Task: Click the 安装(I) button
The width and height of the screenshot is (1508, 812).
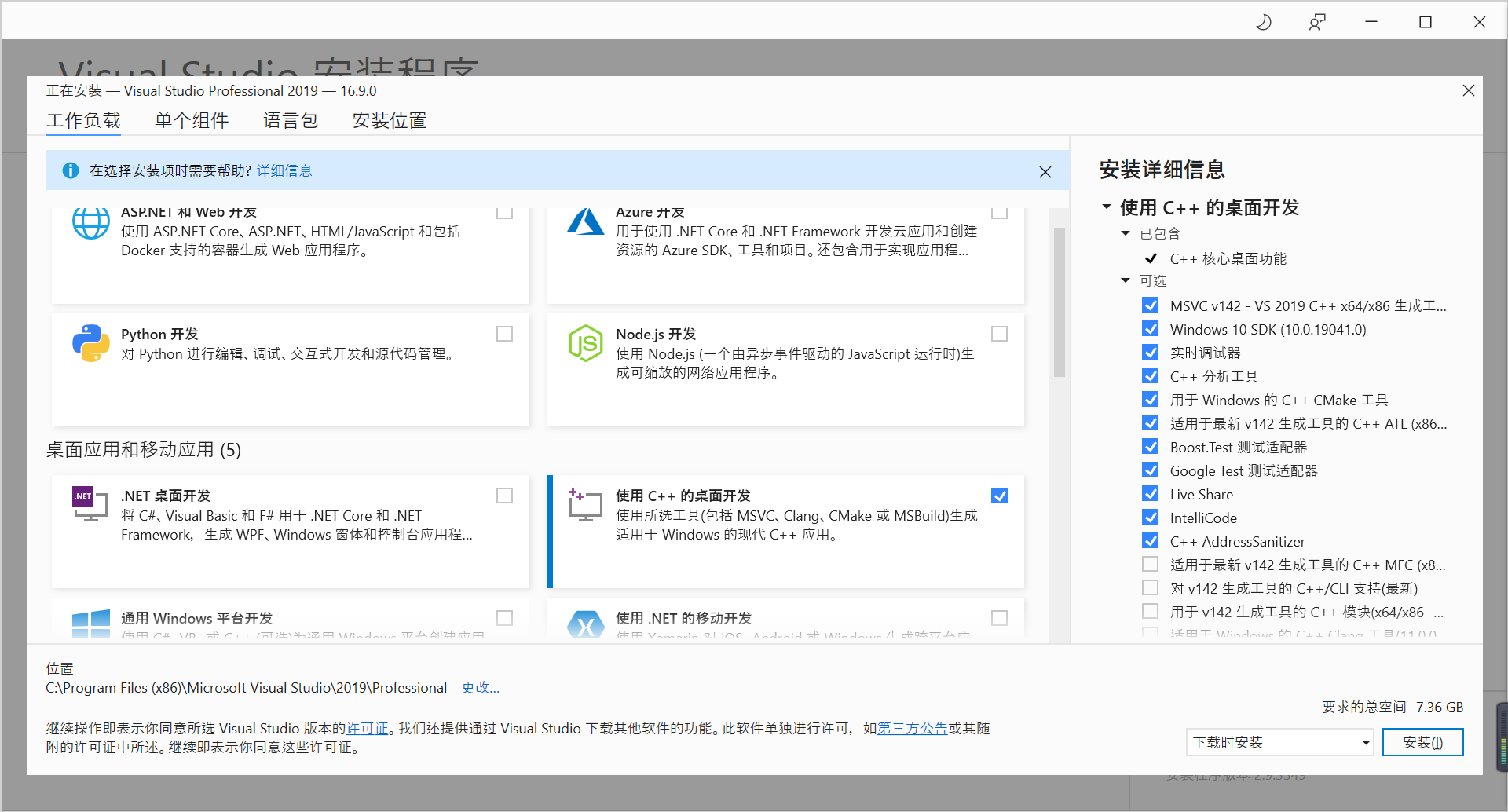Action: 1423,742
